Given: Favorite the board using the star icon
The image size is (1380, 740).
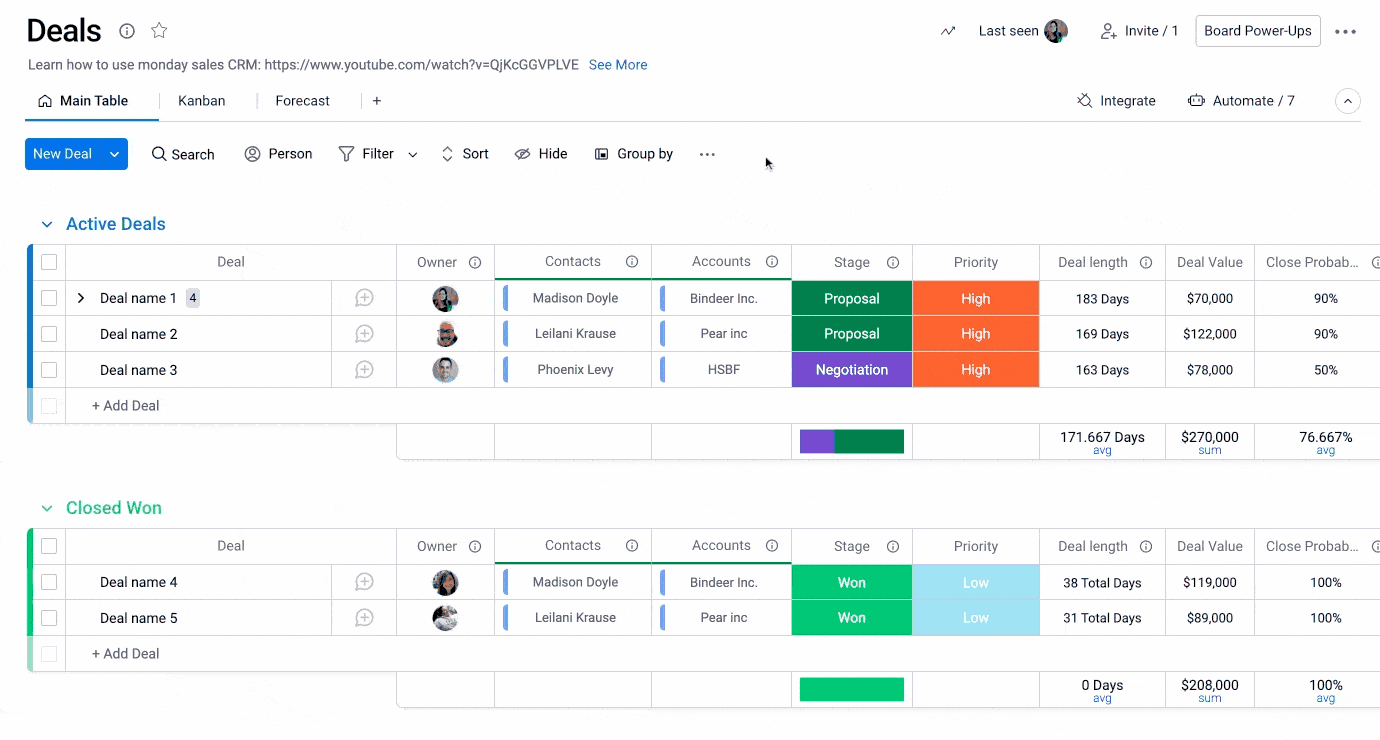Looking at the screenshot, I should pos(159,31).
